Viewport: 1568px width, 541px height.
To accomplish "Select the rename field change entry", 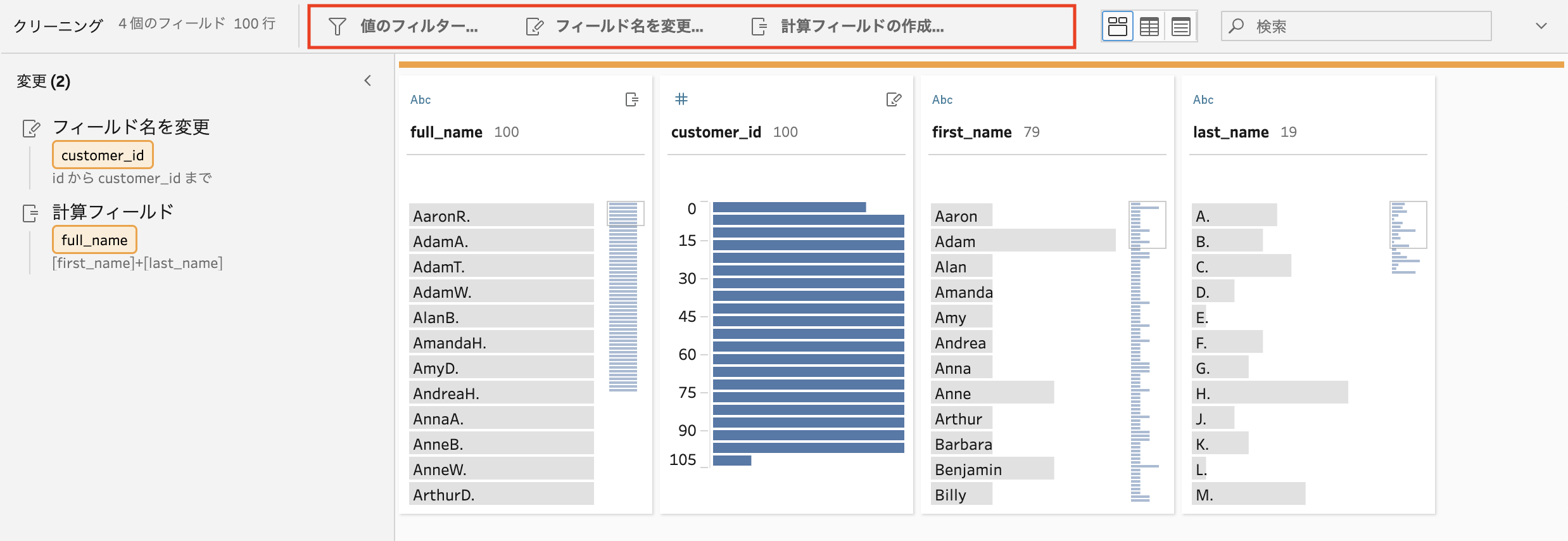I will click(131, 127).
